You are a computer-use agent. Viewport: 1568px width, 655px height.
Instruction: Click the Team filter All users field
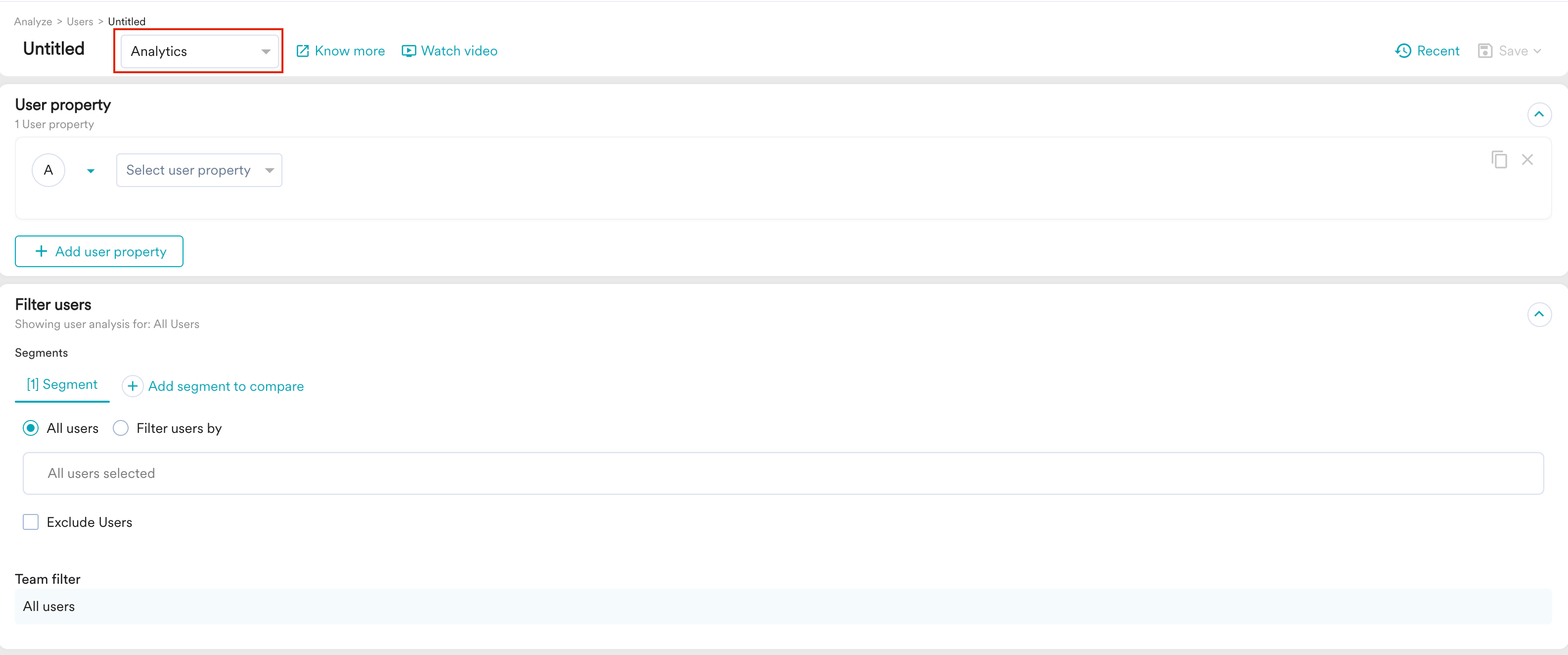783,607
